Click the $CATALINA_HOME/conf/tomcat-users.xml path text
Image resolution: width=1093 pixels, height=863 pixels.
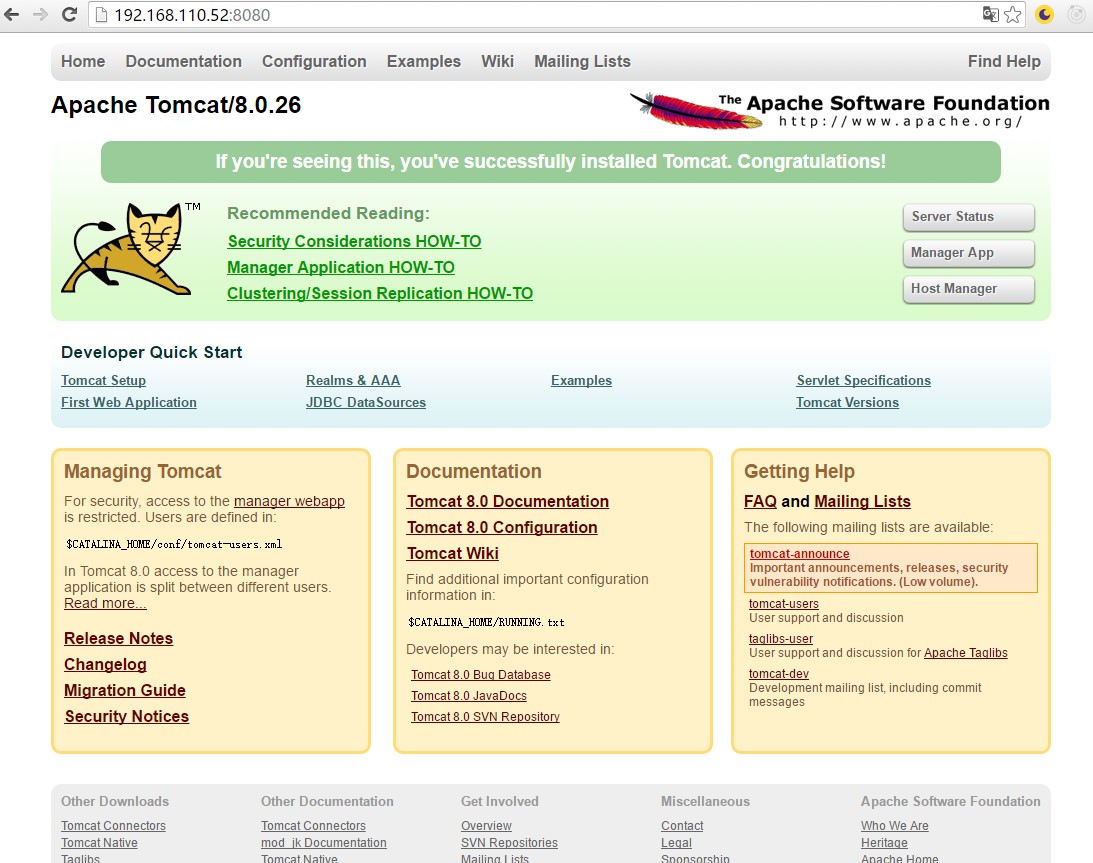coord(174,544)
